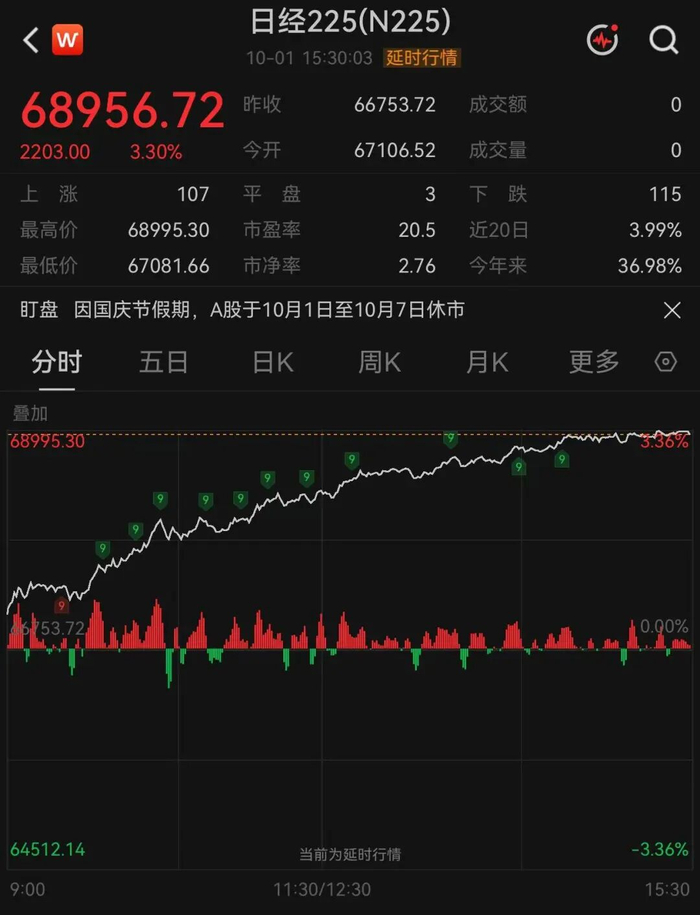This screenshot has height=915, width=700.
Task: Tap the 延时行情 delayed quote badge
Action: click(422, 58)
